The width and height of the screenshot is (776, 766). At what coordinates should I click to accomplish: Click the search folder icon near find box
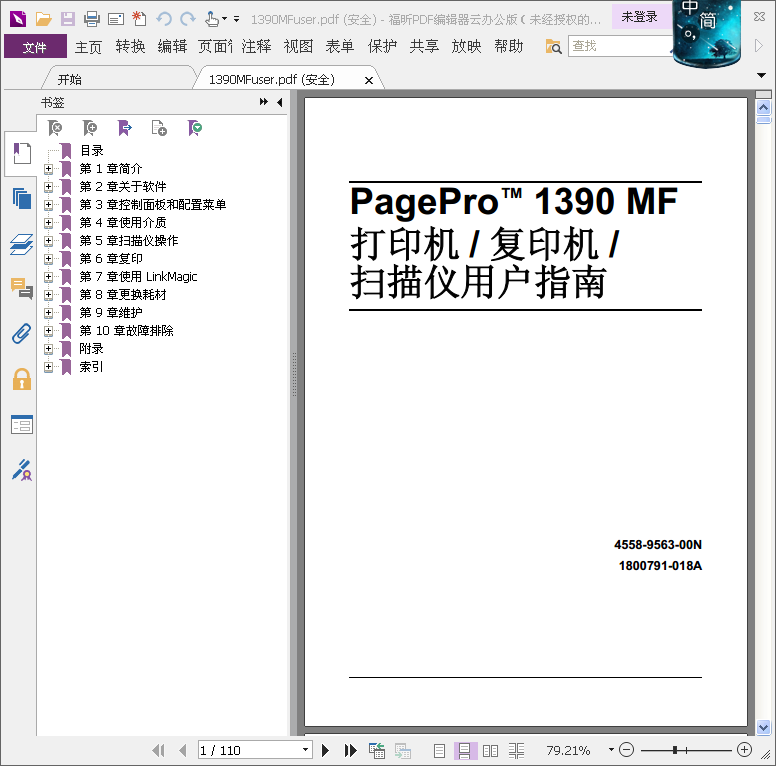(x=553, y=47)
